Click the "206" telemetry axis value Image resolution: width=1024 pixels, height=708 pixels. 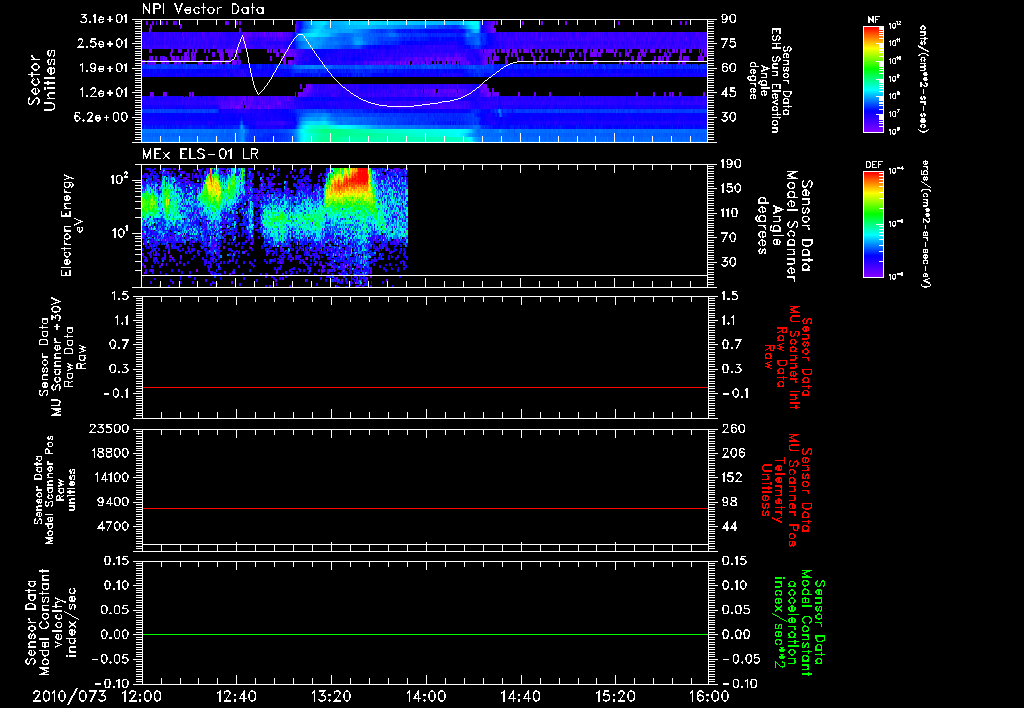tap(733, 453)
